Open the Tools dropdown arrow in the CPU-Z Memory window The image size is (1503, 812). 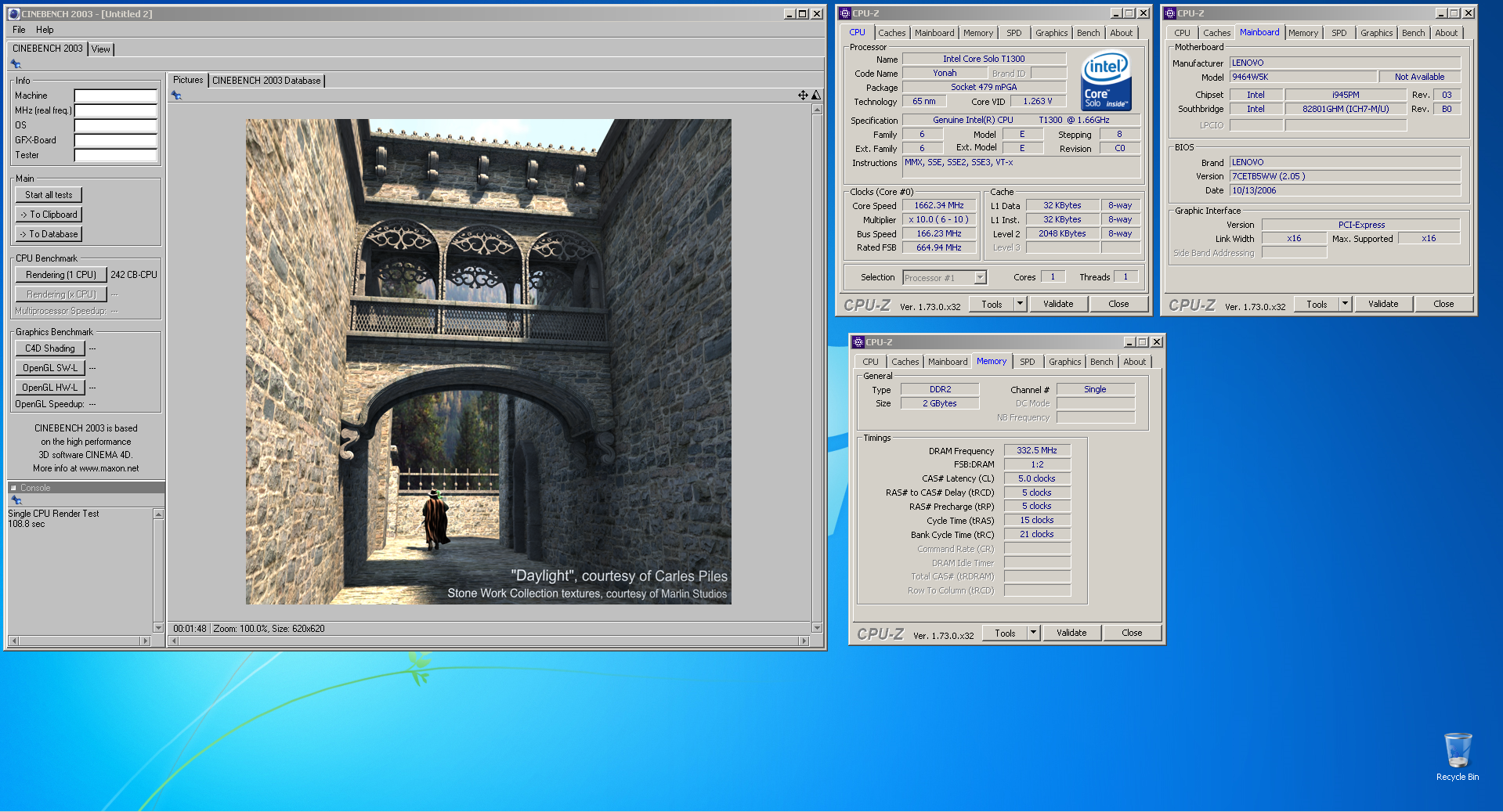coord(1033,633)
